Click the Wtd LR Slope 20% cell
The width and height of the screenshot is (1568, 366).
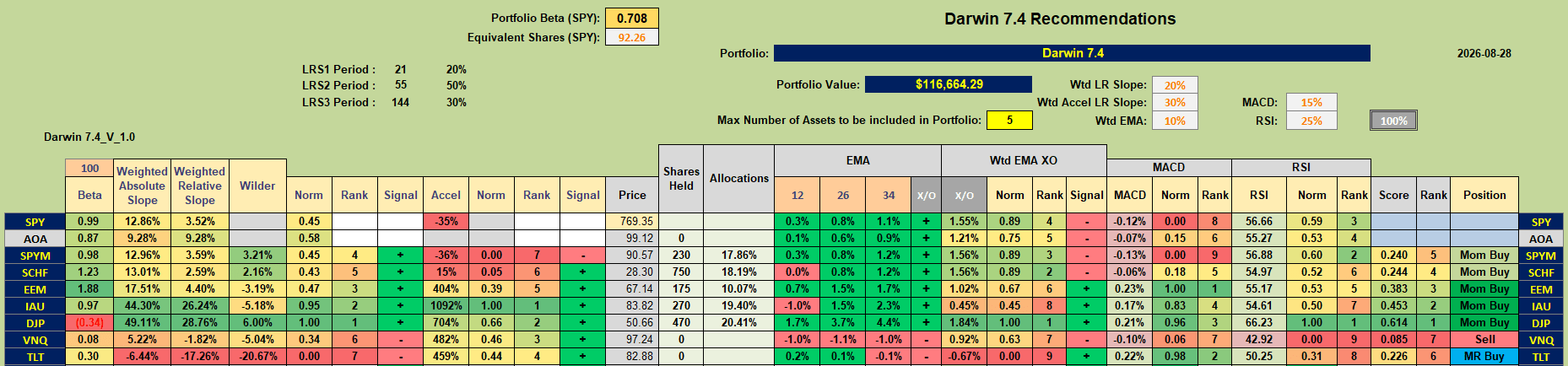(1175, 85)
